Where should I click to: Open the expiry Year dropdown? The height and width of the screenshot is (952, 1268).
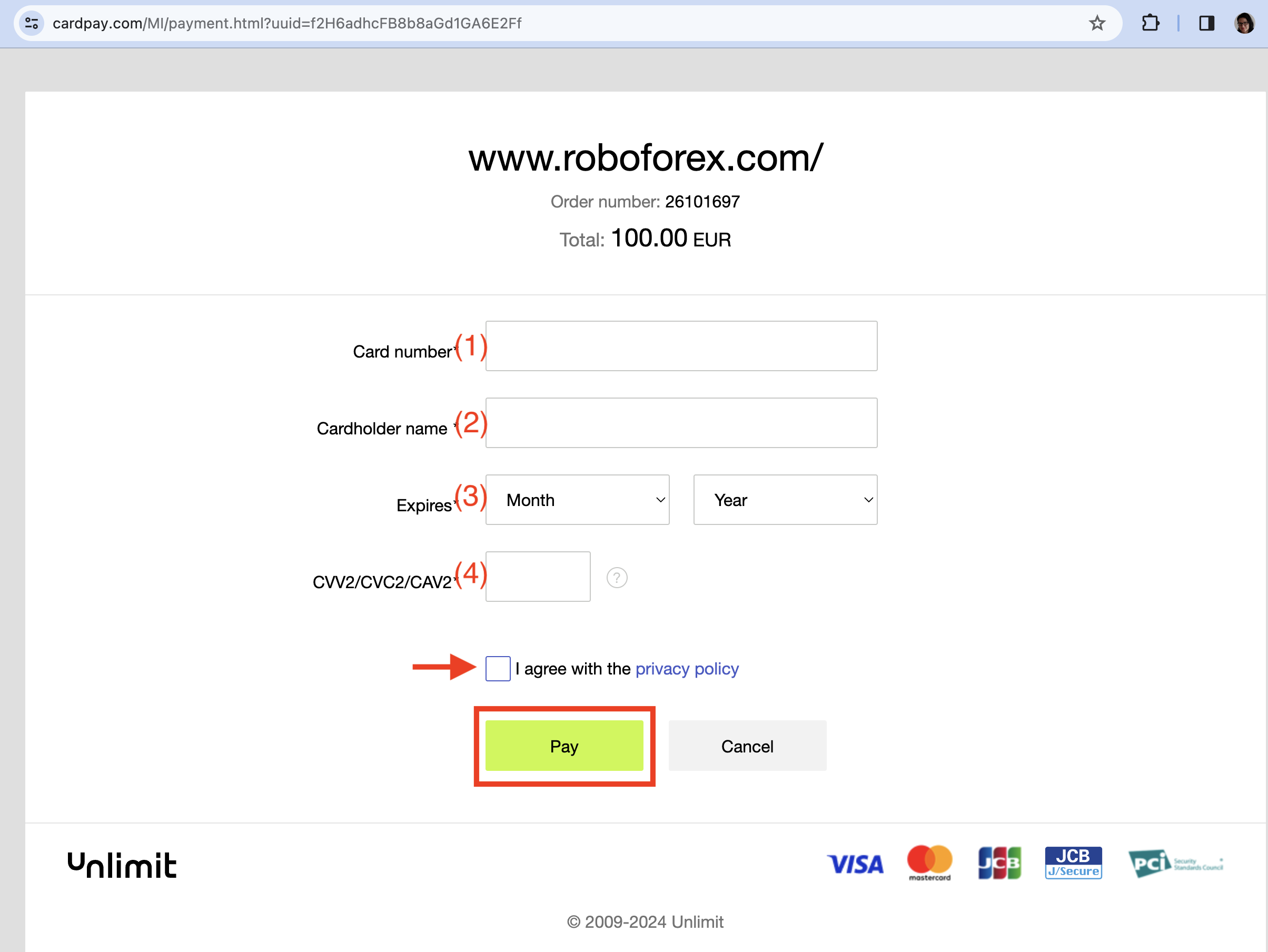785,500
